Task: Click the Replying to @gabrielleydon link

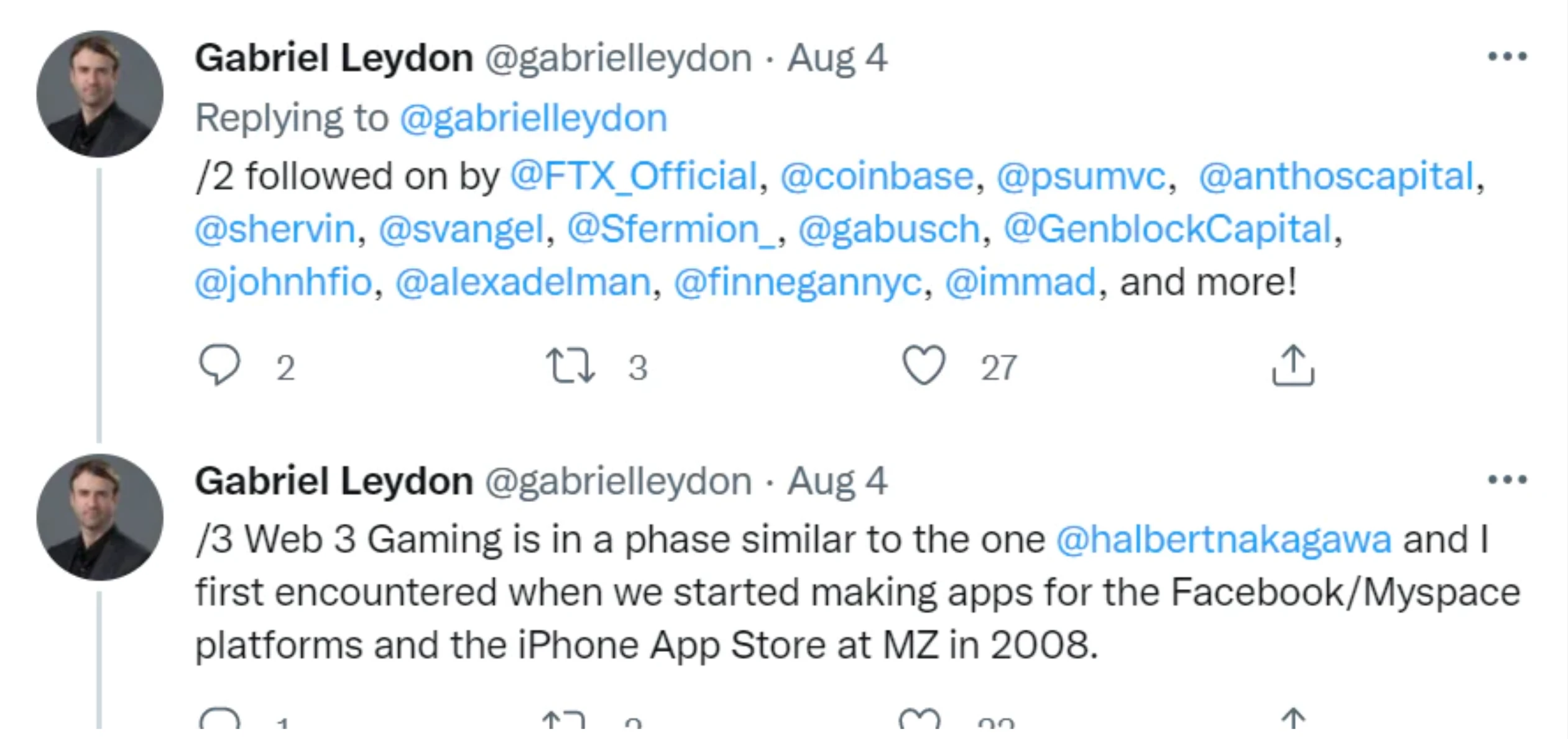Action: (x=533, y=118)
